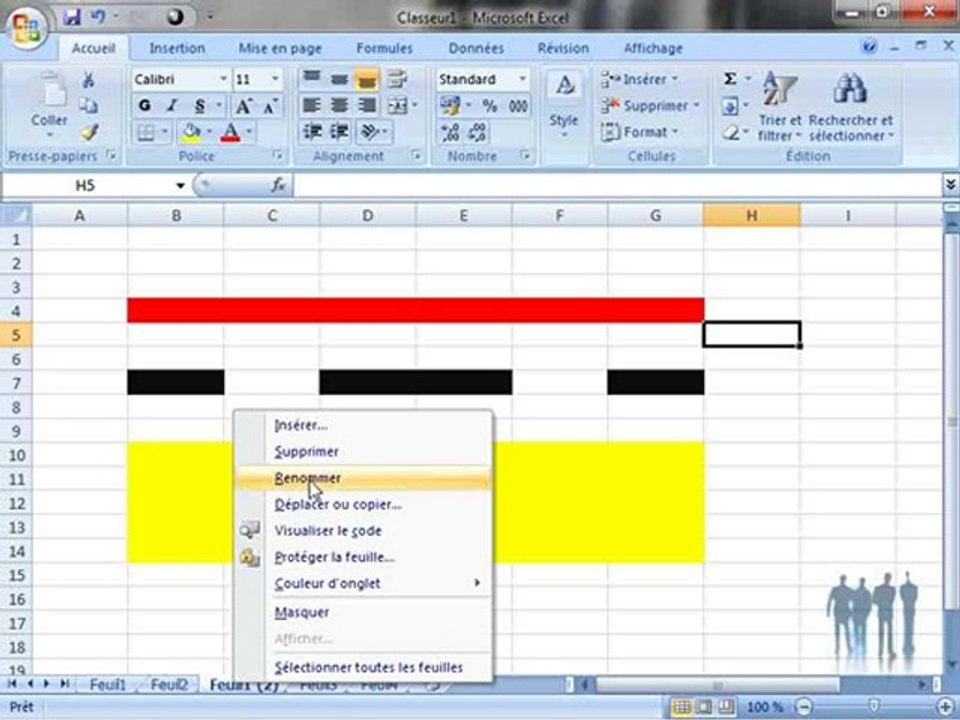Select column H header
Screen dimensions: 960x720
751,215
